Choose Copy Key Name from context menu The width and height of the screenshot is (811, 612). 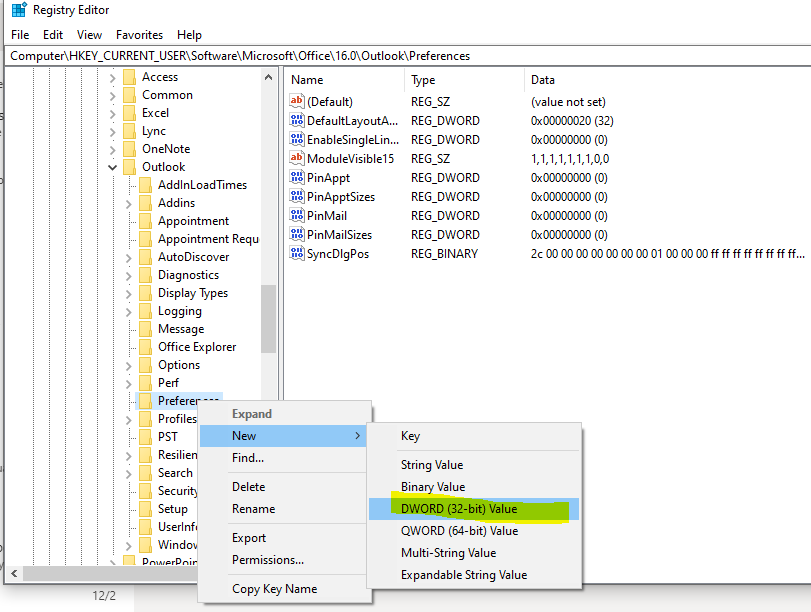(x=274, y=589)
